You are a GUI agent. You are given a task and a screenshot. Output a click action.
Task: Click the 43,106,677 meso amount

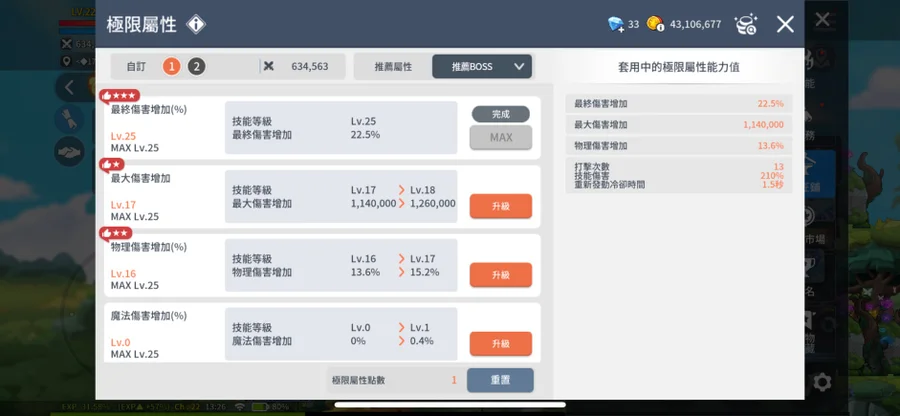[x=695, y=24]
